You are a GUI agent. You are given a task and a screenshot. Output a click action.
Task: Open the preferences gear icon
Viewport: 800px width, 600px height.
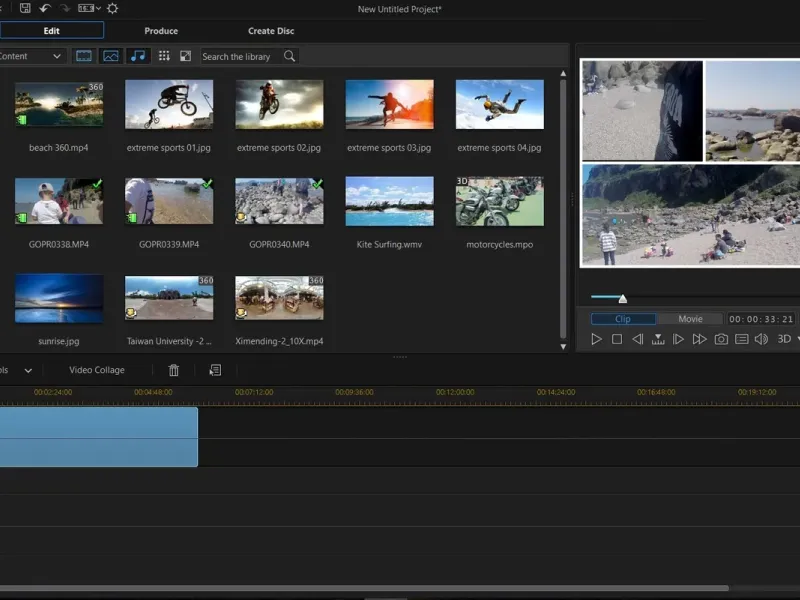[x=112, y=8]
